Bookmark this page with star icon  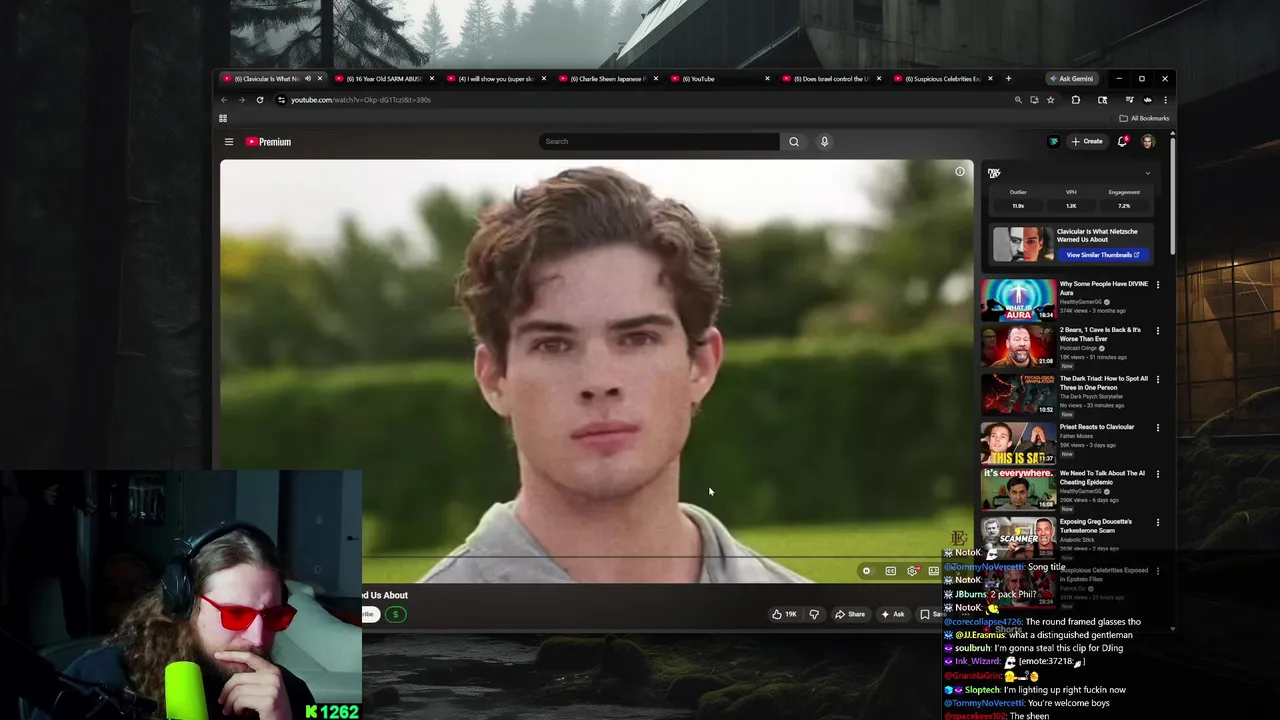tap(1050, 100)
